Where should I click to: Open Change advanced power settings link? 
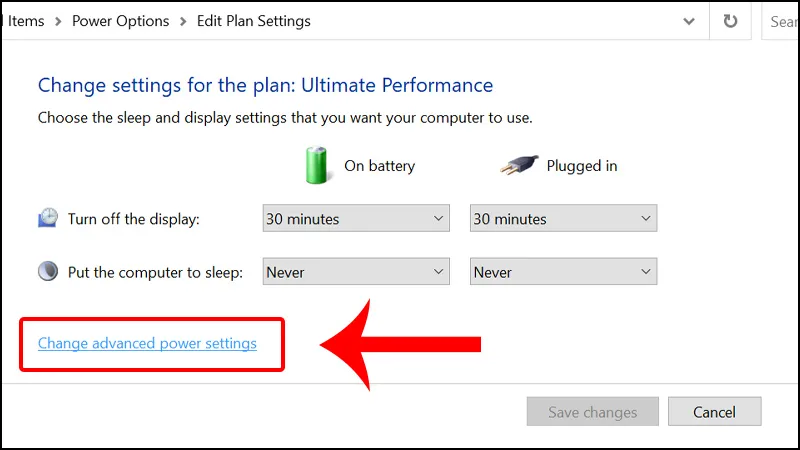pyautogui.click(x=147, y=344)
